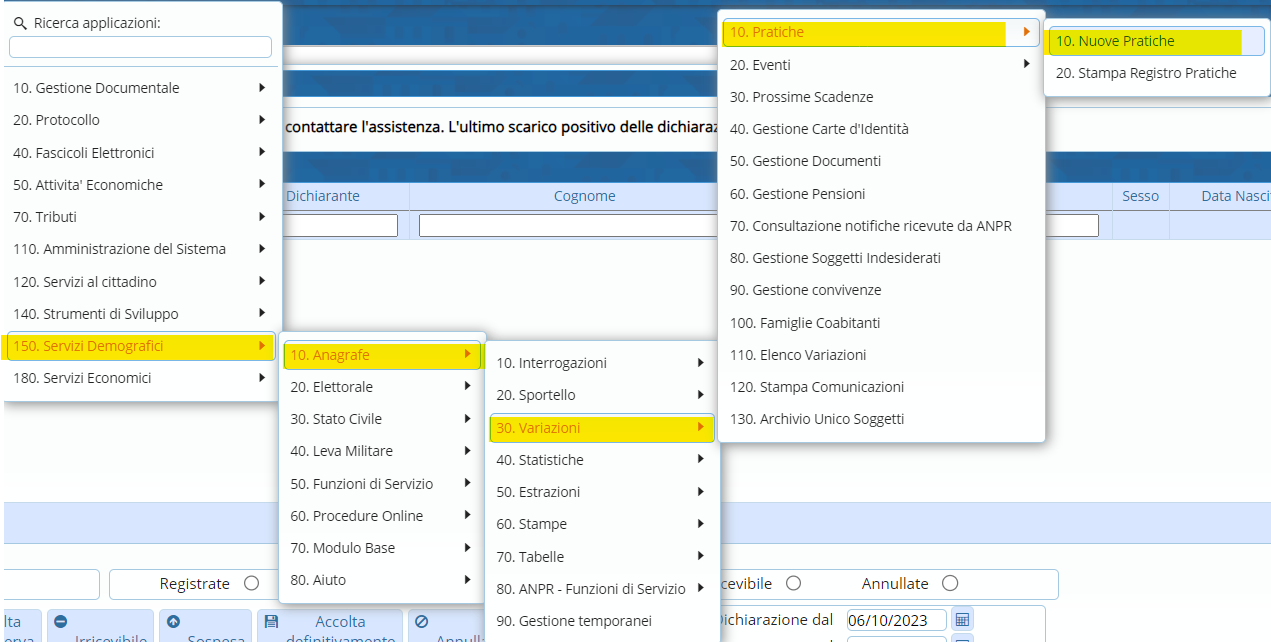Select the Registrate radio button
Screen dimensions: 1271x642
tap(251, 583)
